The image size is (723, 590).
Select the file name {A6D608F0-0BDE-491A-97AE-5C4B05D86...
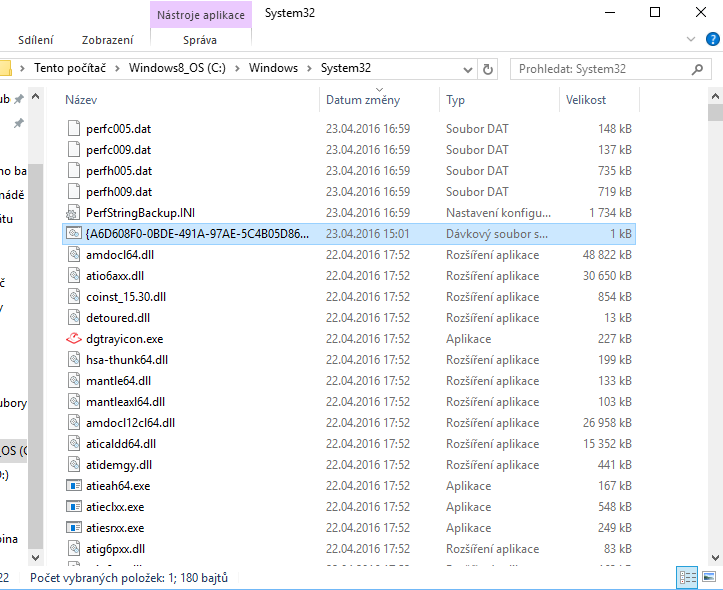197,234
